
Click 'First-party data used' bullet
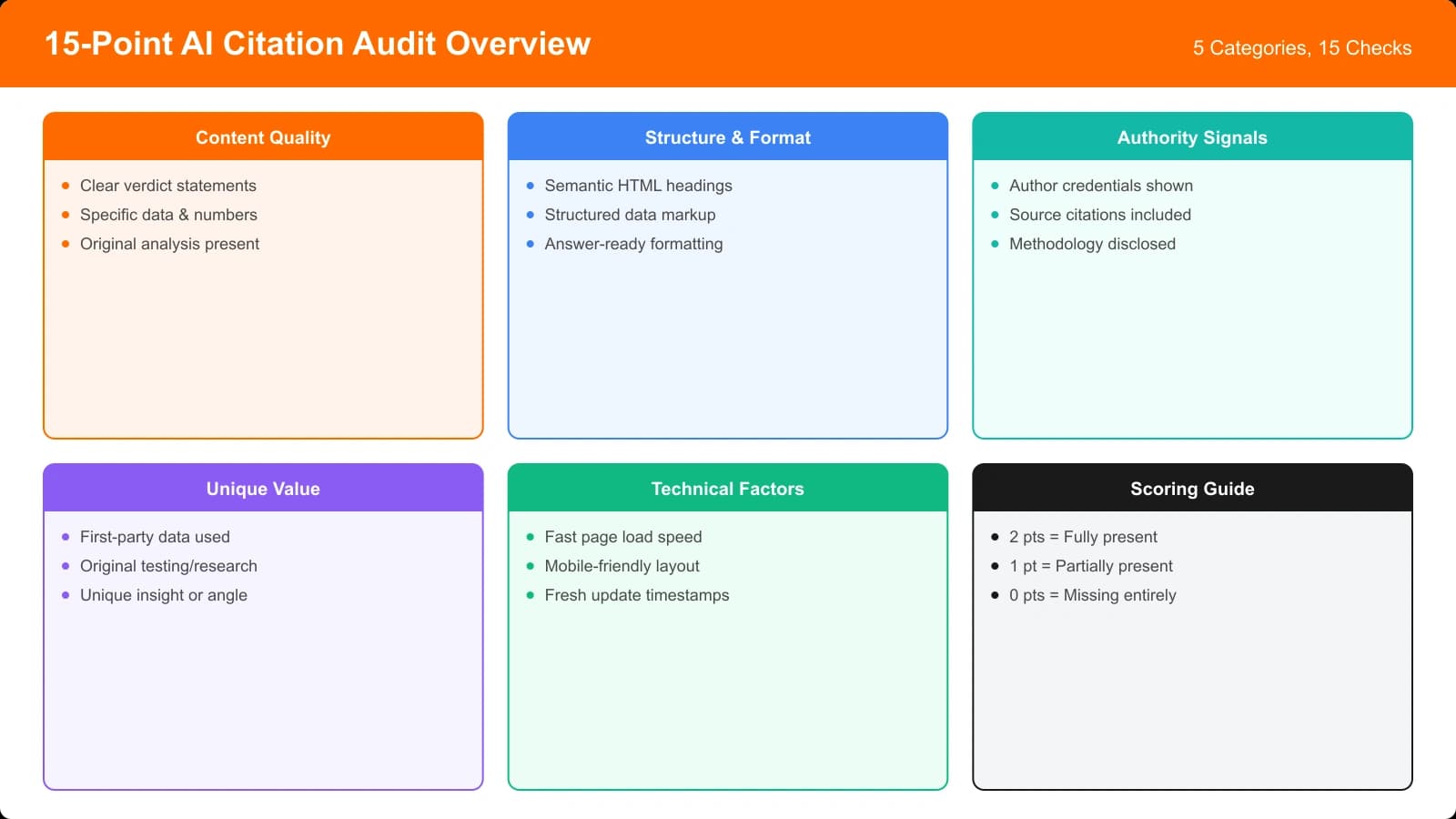[x=155, y=537]
